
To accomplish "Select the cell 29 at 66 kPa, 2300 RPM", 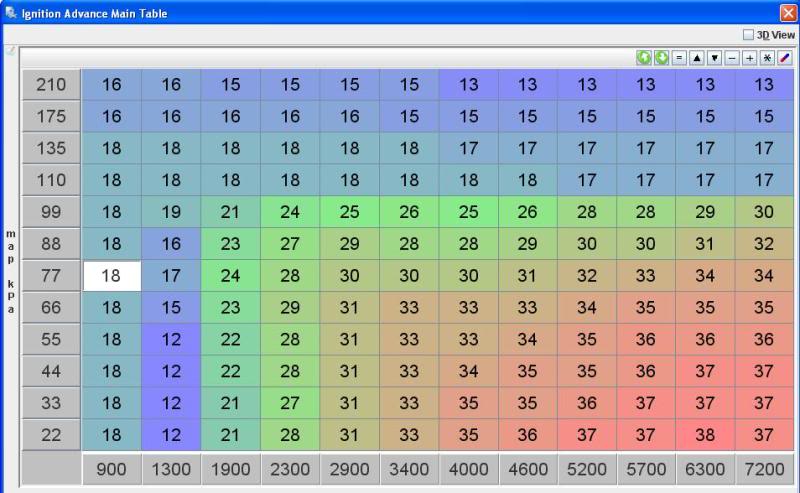I will [290, 308].
